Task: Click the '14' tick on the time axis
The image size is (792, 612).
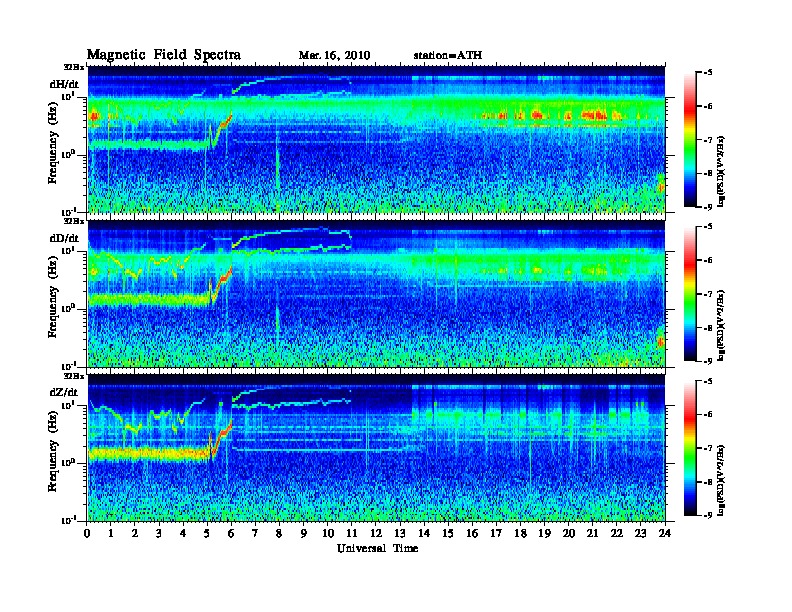Action: pos(424,533)
